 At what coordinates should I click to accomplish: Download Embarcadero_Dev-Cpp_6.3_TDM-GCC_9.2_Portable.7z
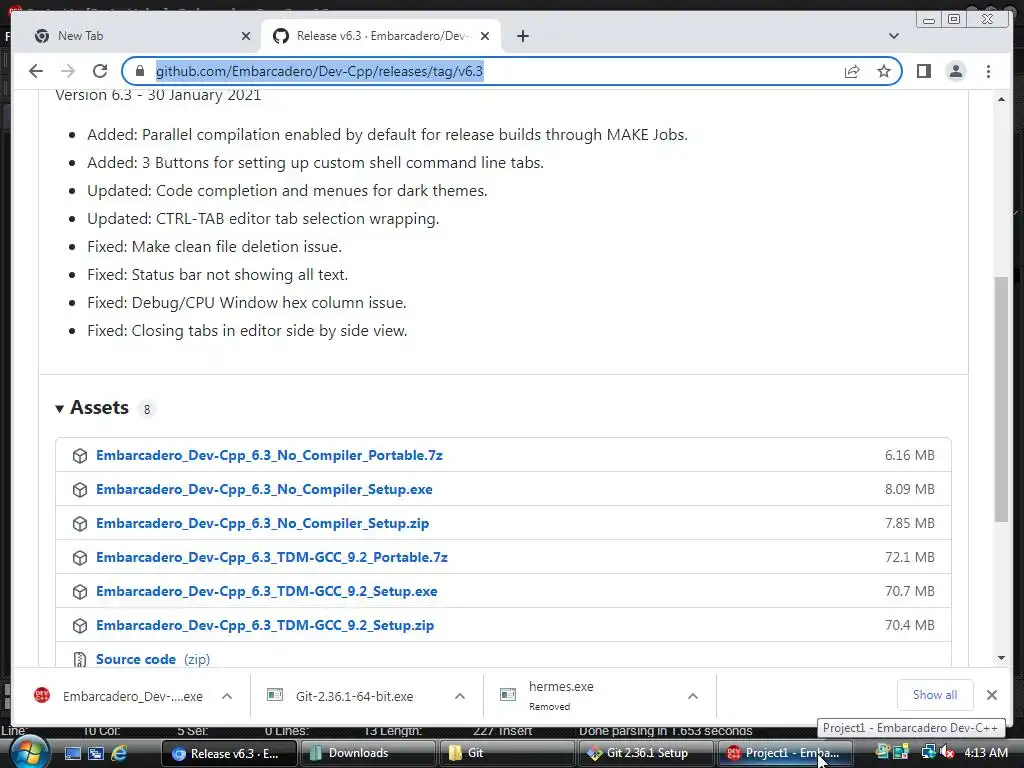tap(272, 557)
